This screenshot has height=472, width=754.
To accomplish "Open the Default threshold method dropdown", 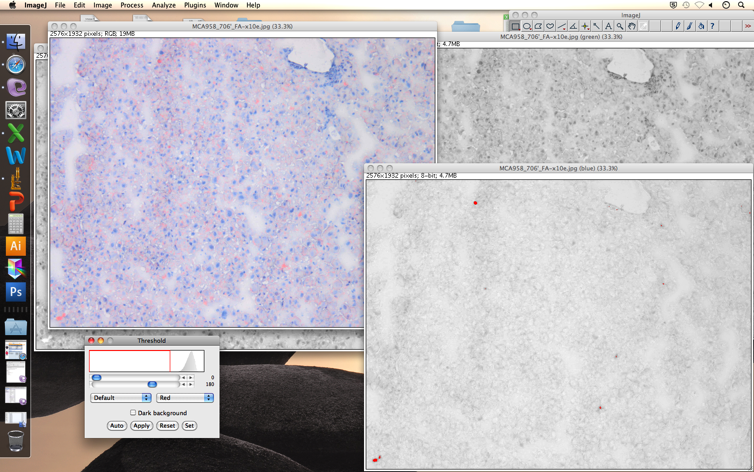I will pos(120,398).
